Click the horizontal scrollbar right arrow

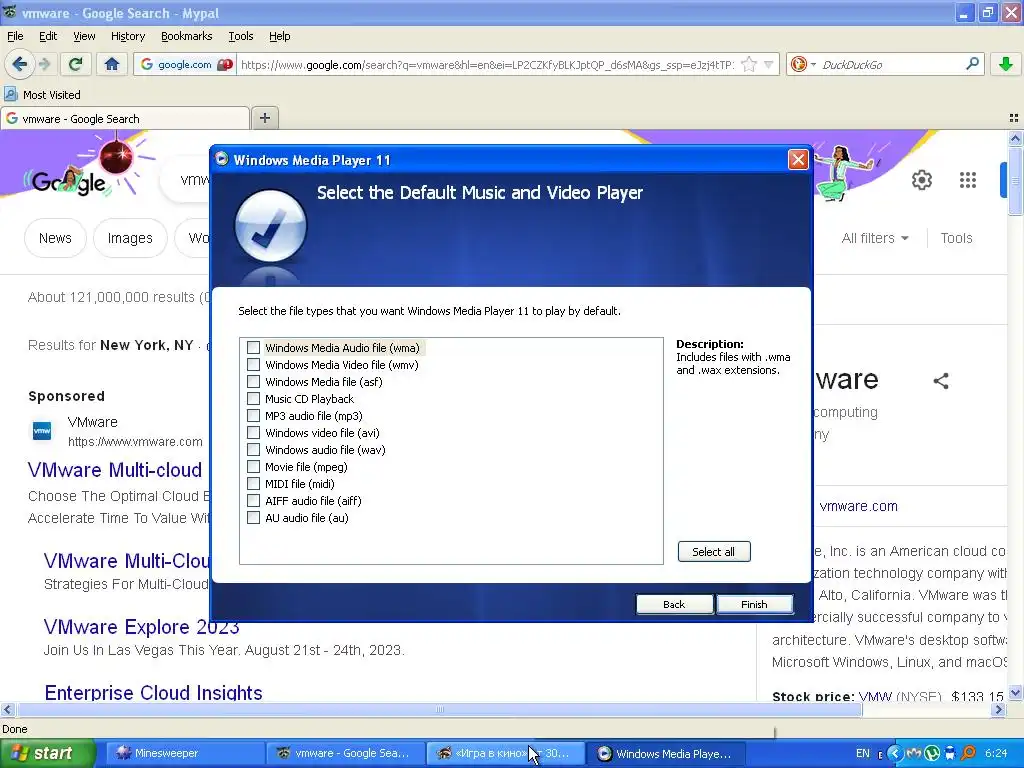click(x=997, y=709)
